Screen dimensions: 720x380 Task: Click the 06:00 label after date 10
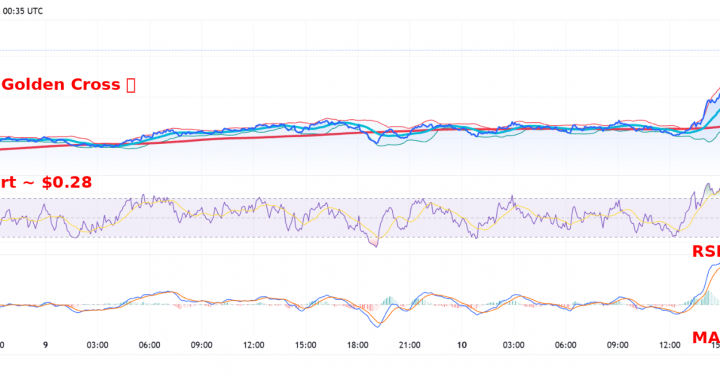coord(565,345)
